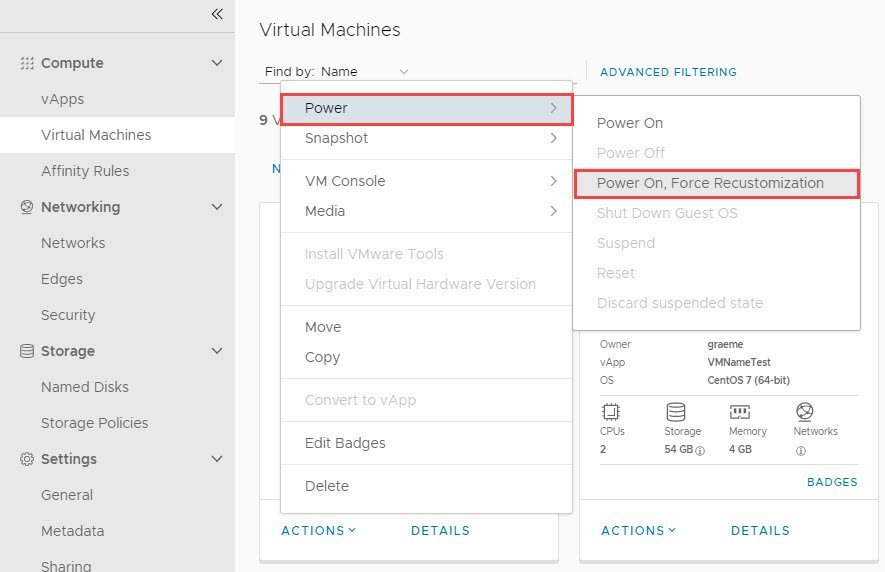This screenshot has width=885, height=572.
Task: Open ACTIONS on the right VM card
Action: point(638,531)
